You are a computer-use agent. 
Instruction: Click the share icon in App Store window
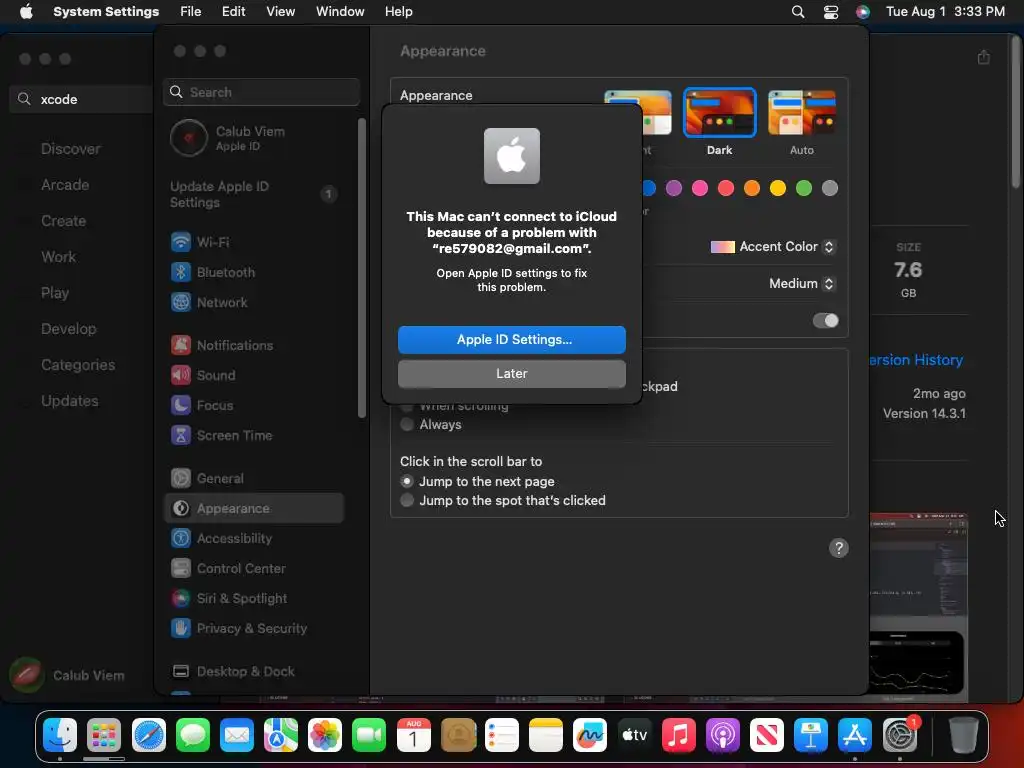point(984,58)
